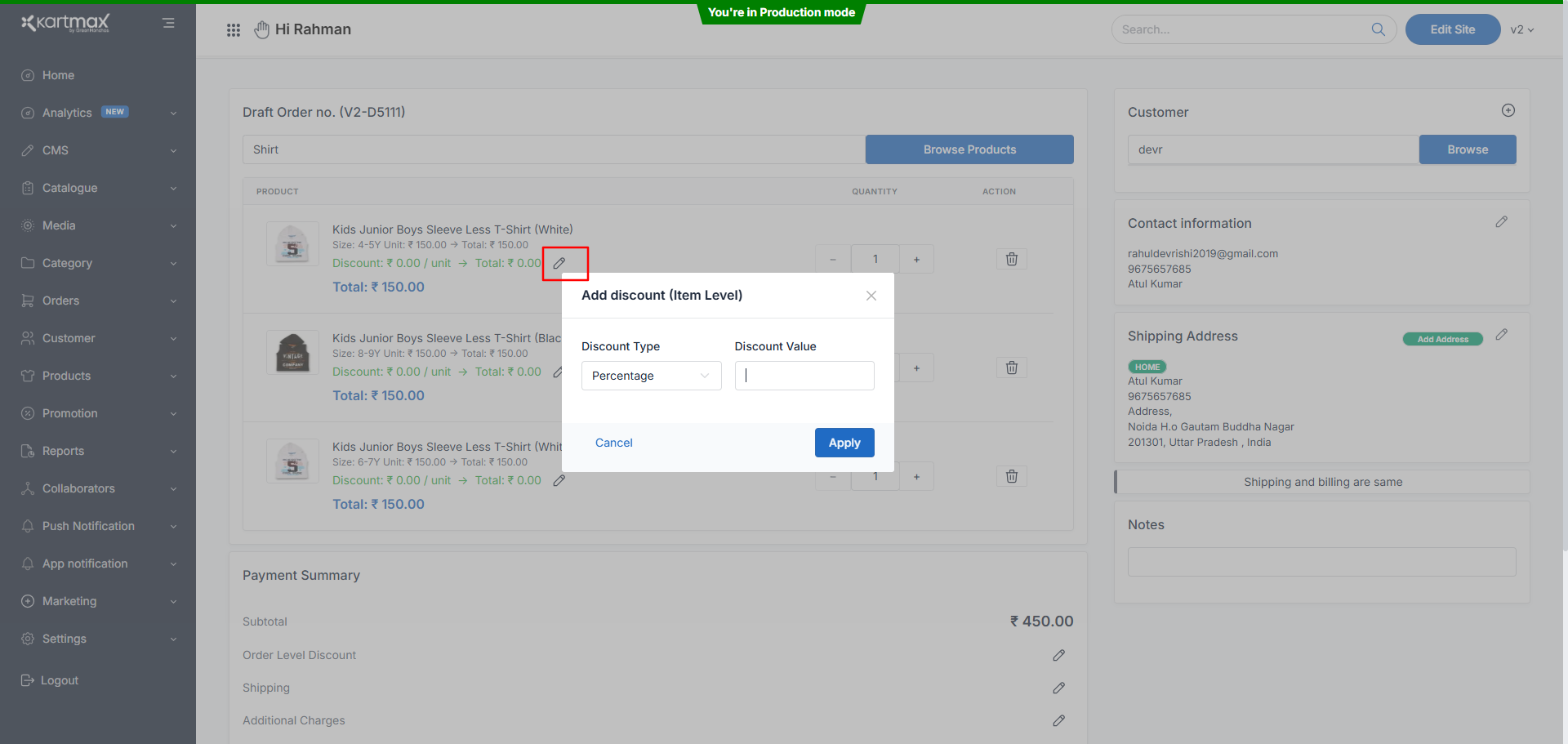Click the Apply discount button
The height and width of the screenshot is (744, 1568).
(x=844, y=443)
